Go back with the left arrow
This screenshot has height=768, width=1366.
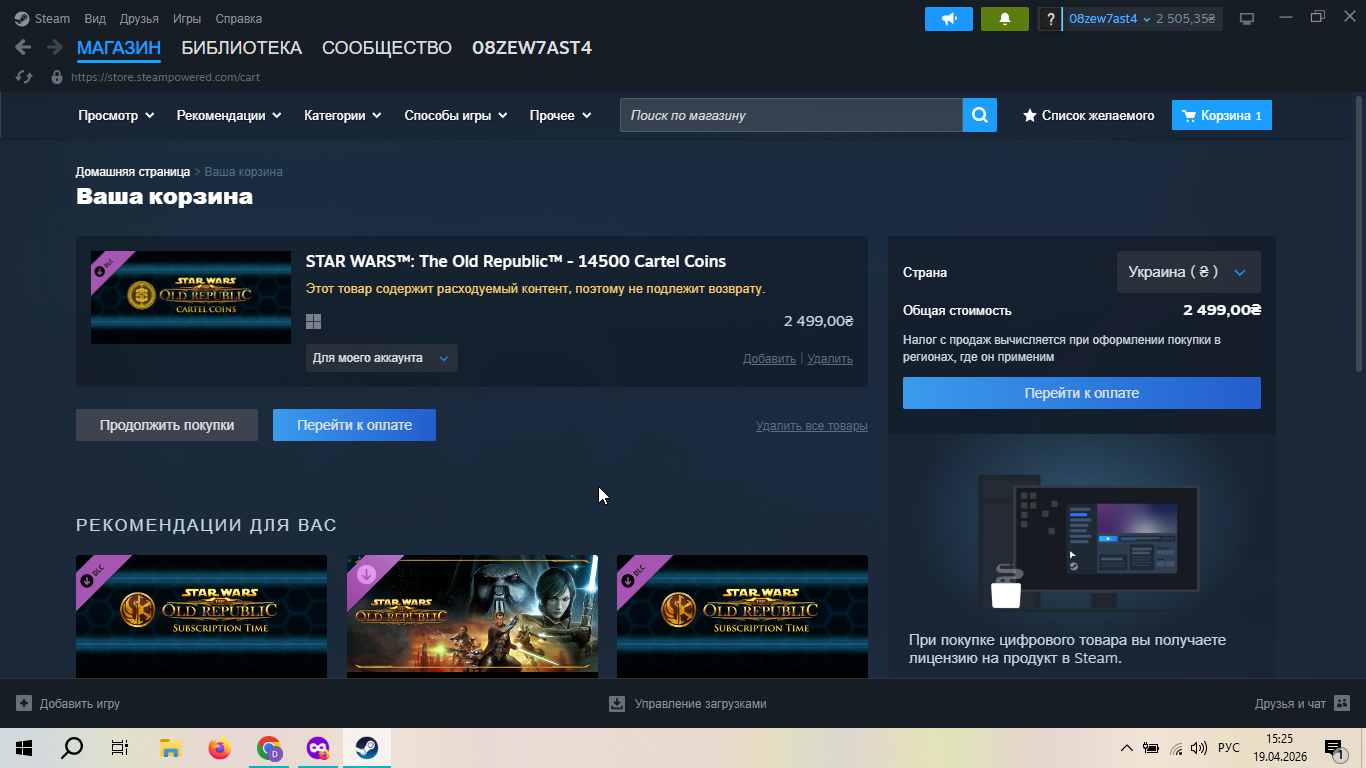pos(23,47)
